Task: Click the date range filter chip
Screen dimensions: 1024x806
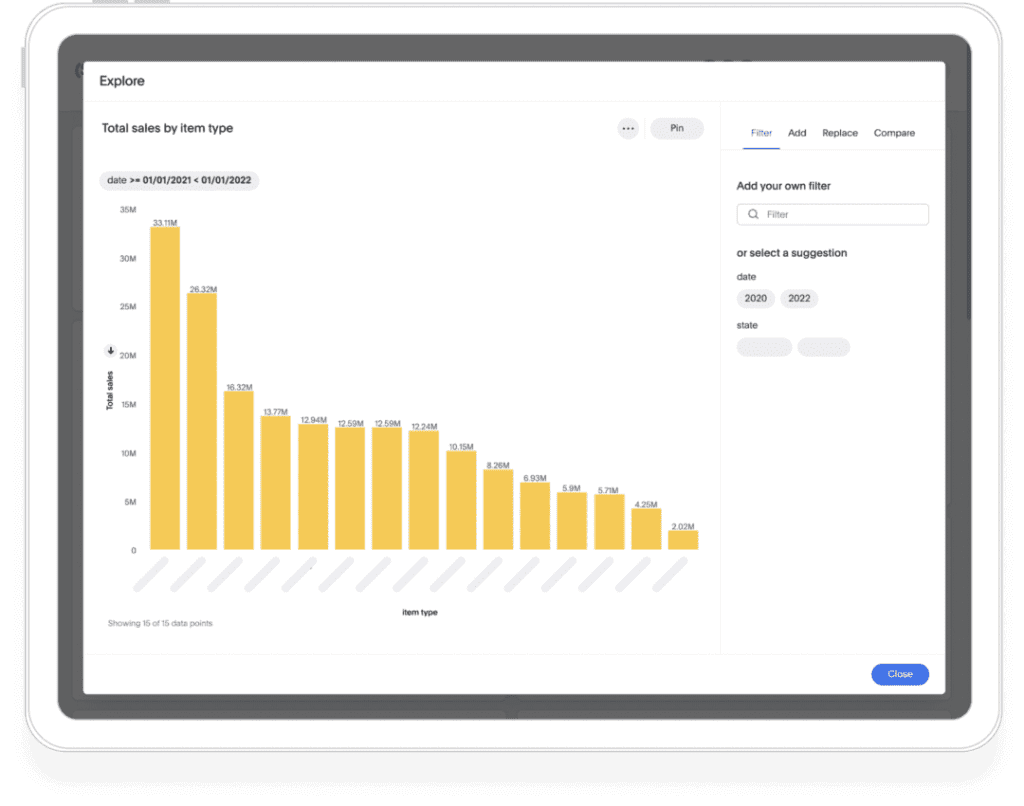Action: [x=179, y=181]
